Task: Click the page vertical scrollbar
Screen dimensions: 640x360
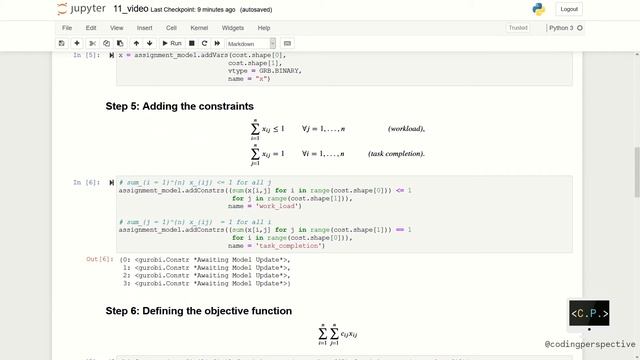Action: point(637,171)
